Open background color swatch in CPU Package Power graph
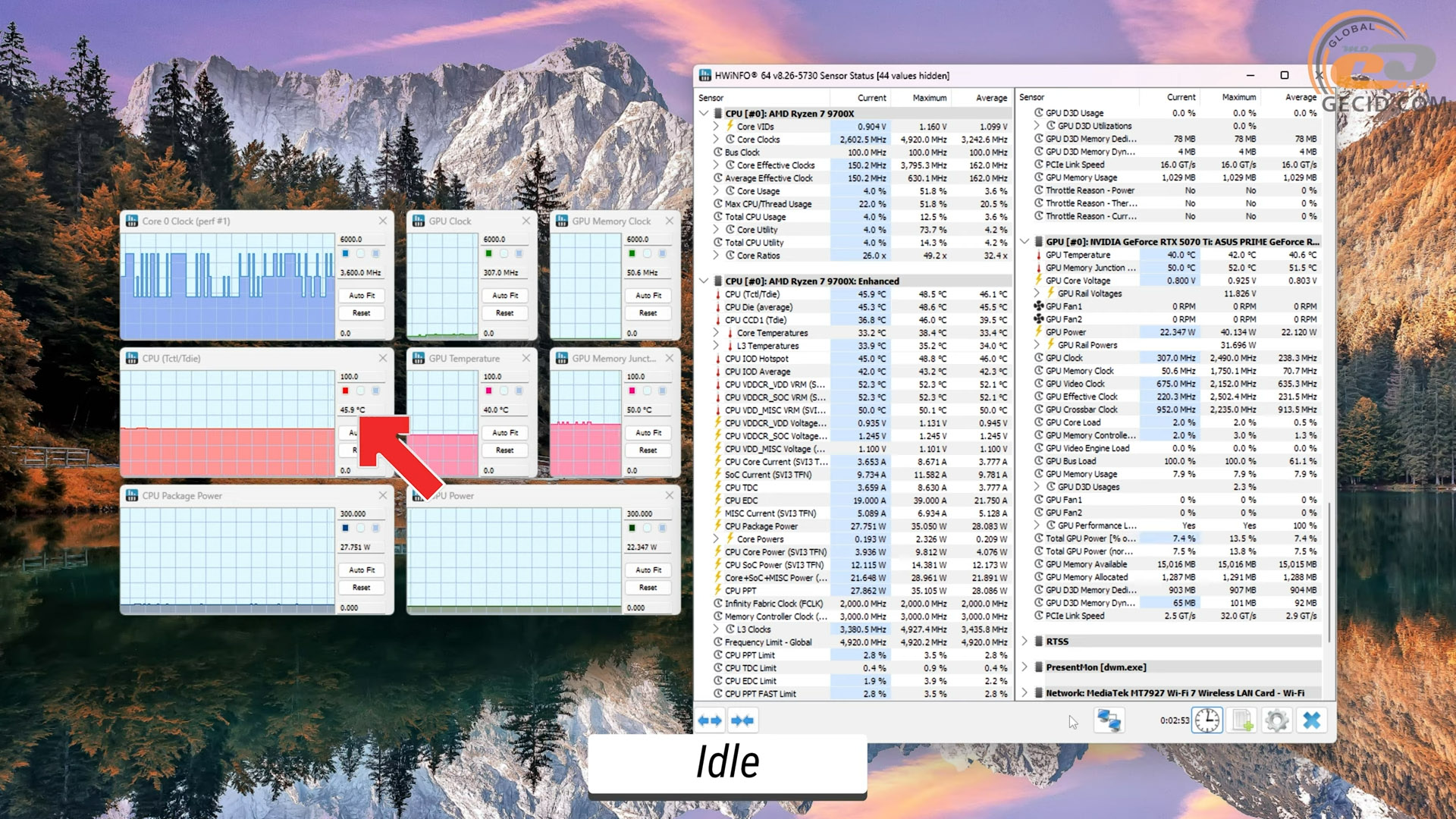Image resolution: width=1456 pixels, height=819 pixels. coord(361,528)
